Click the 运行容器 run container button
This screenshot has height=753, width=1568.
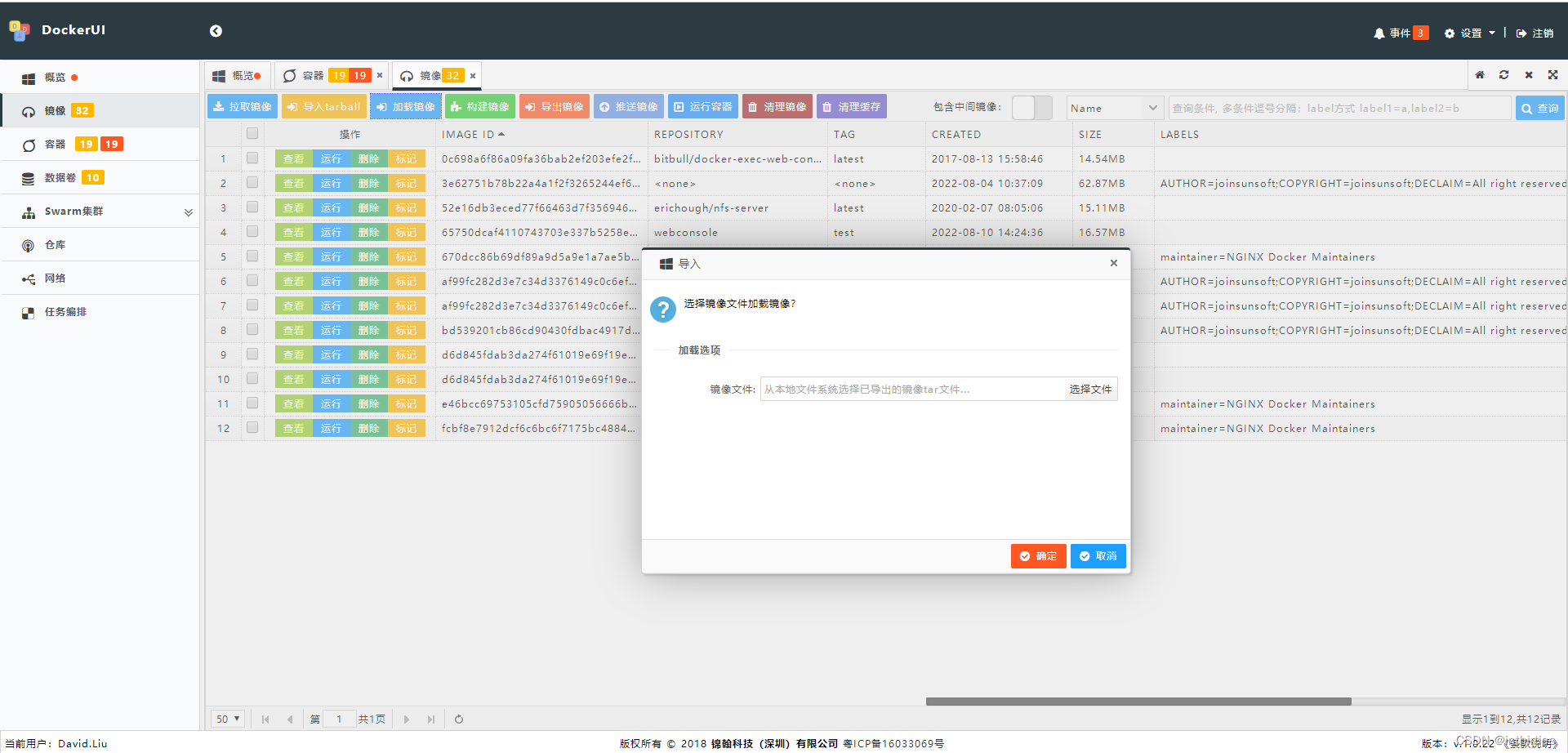pos(703,107)
